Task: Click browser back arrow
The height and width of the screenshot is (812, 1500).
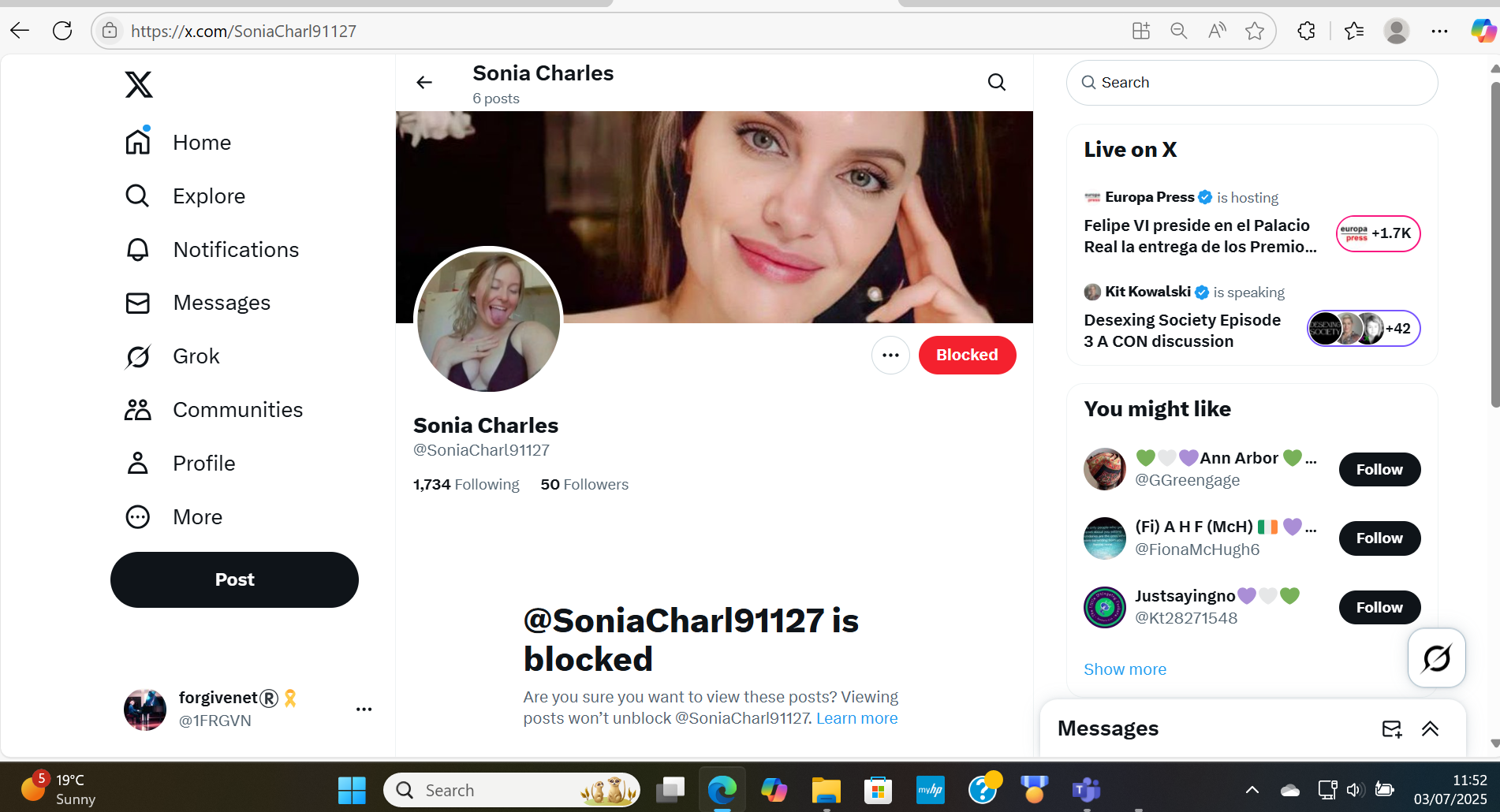Action: tap(20, 31)
